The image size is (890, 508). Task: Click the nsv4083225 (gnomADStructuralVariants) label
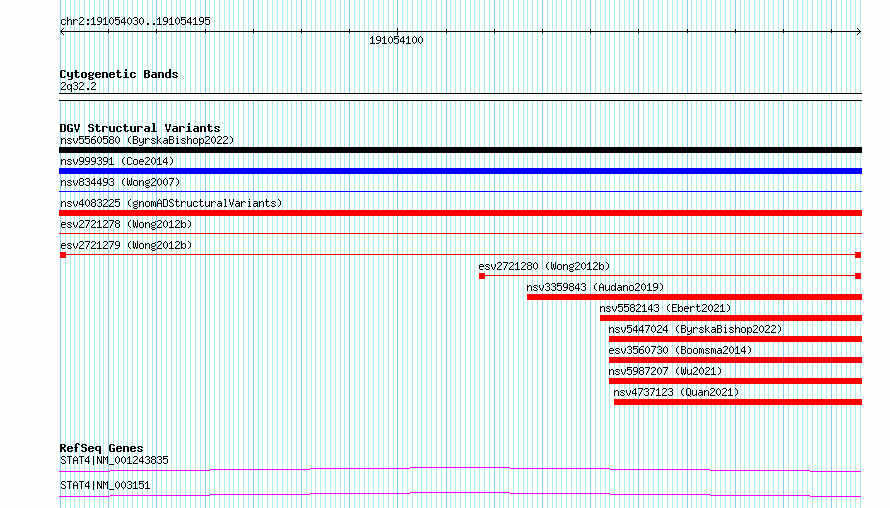pos(171,203)
